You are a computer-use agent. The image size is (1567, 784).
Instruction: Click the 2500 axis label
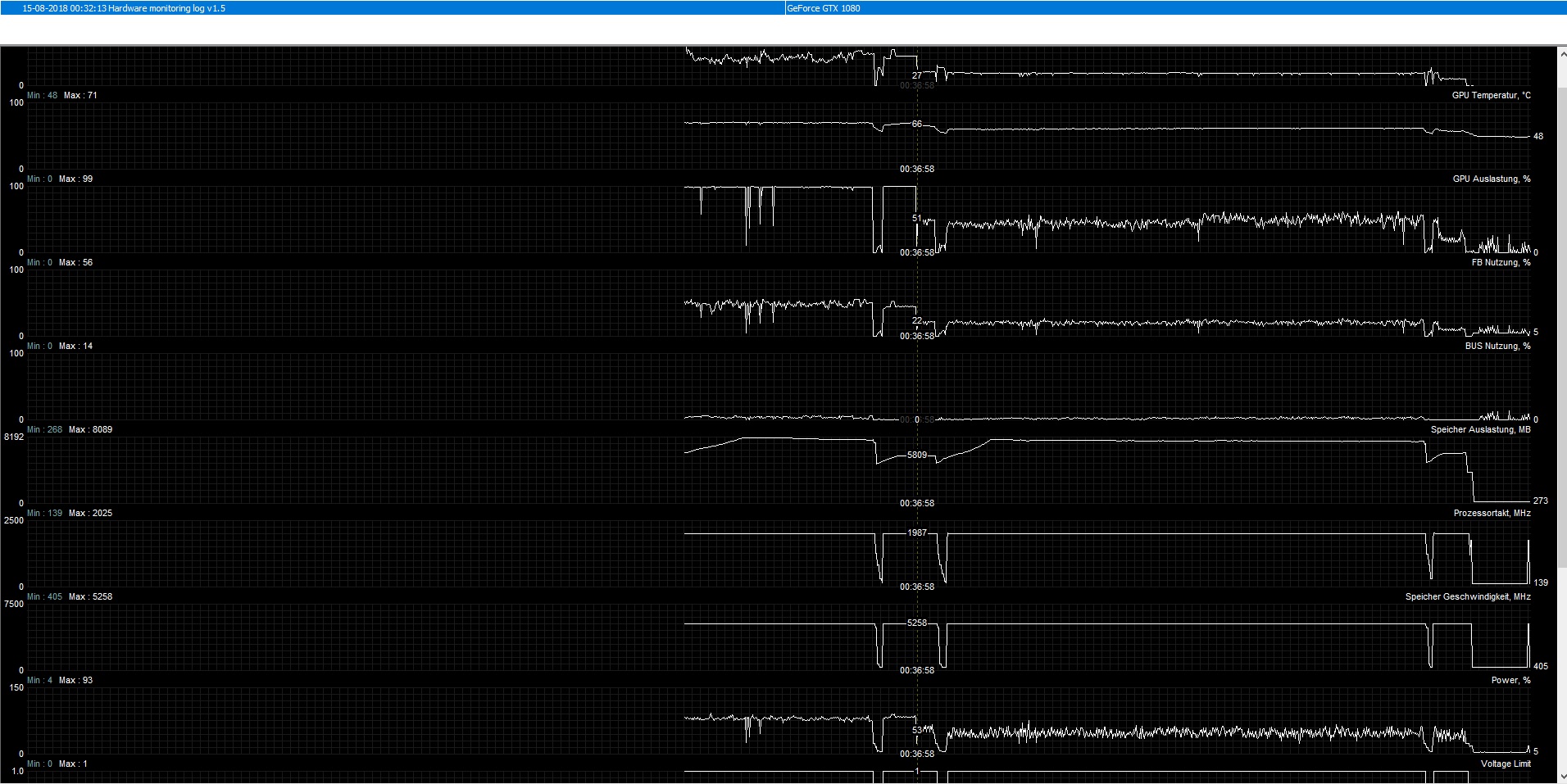[14, 520]
